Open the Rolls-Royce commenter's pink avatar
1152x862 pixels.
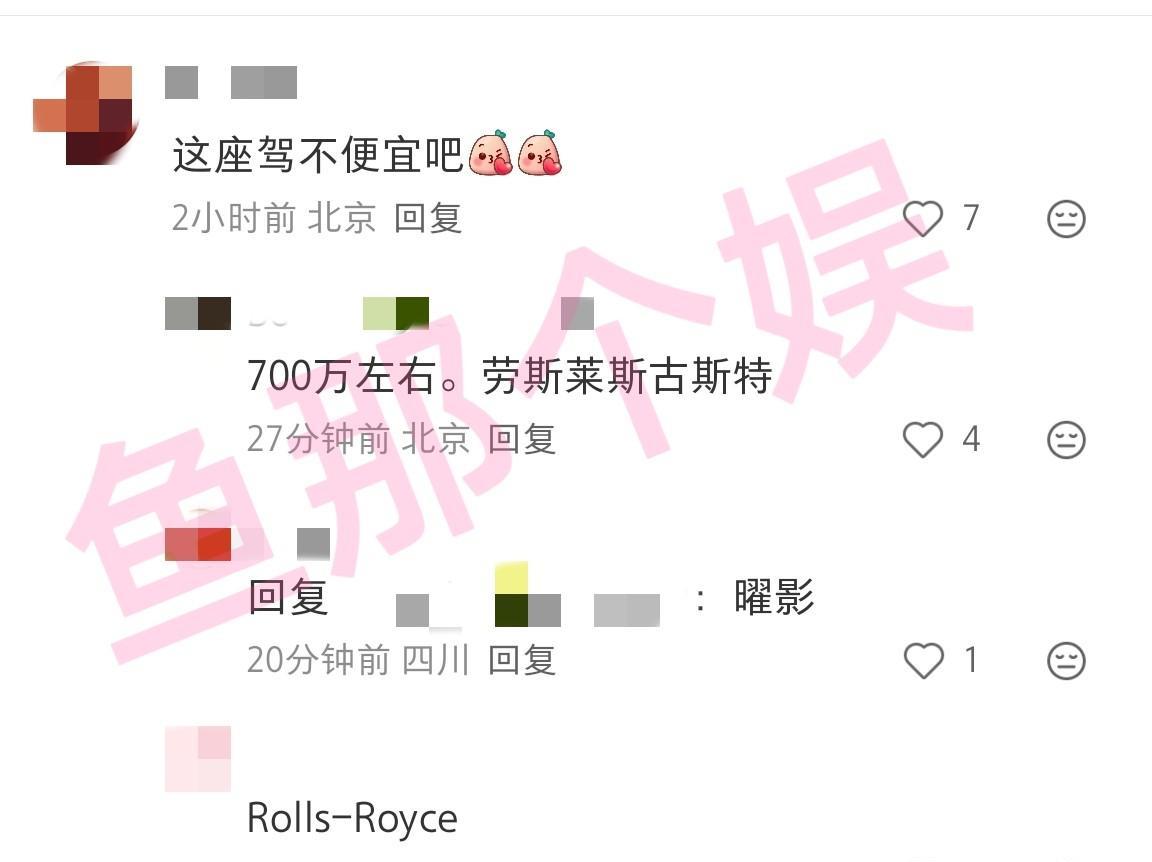point(198,758)
